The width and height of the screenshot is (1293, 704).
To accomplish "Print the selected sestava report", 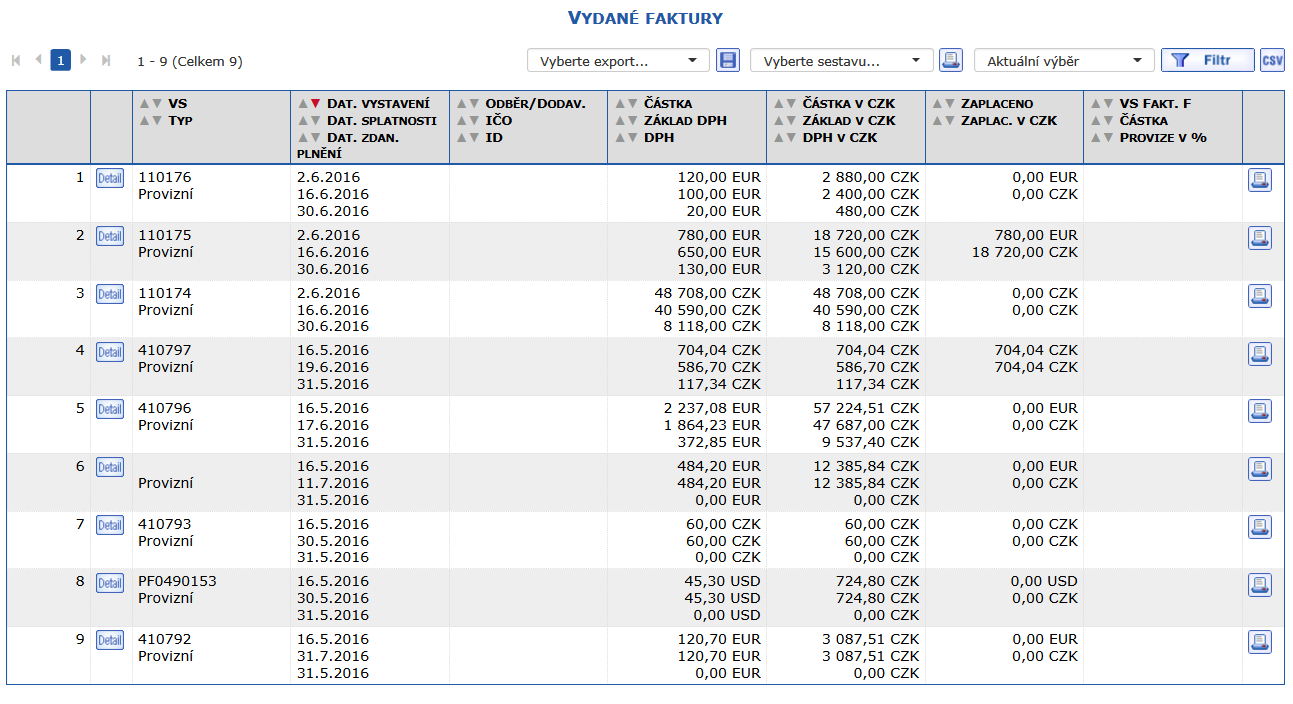I will (951, 60).
